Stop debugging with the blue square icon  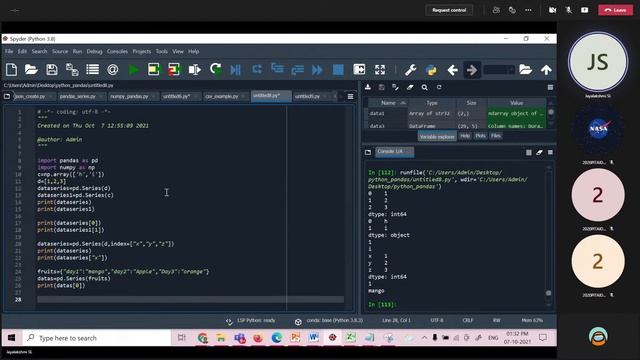338,70
